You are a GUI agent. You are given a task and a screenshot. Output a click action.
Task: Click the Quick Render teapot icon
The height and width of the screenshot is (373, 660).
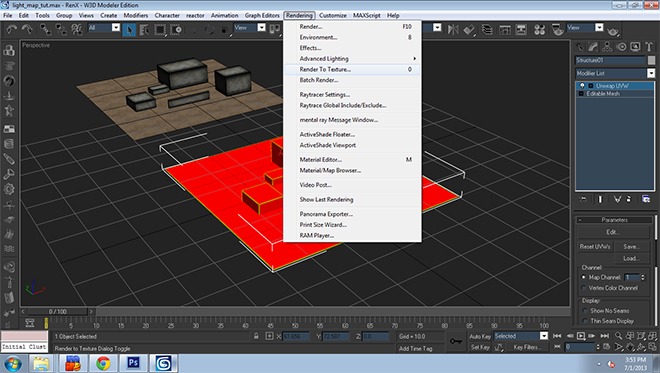[x=613, y=31]
